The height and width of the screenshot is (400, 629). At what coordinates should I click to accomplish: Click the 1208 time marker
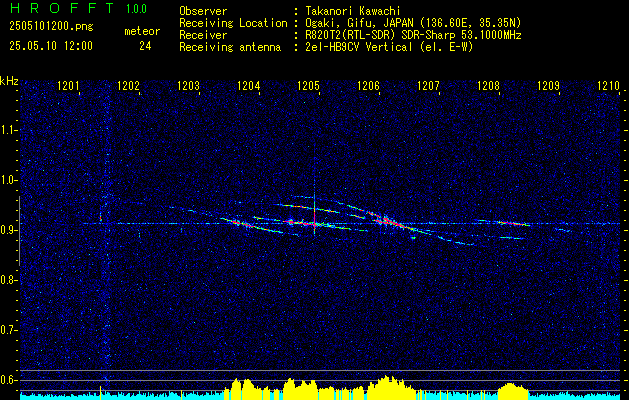(x=488, y=86)
